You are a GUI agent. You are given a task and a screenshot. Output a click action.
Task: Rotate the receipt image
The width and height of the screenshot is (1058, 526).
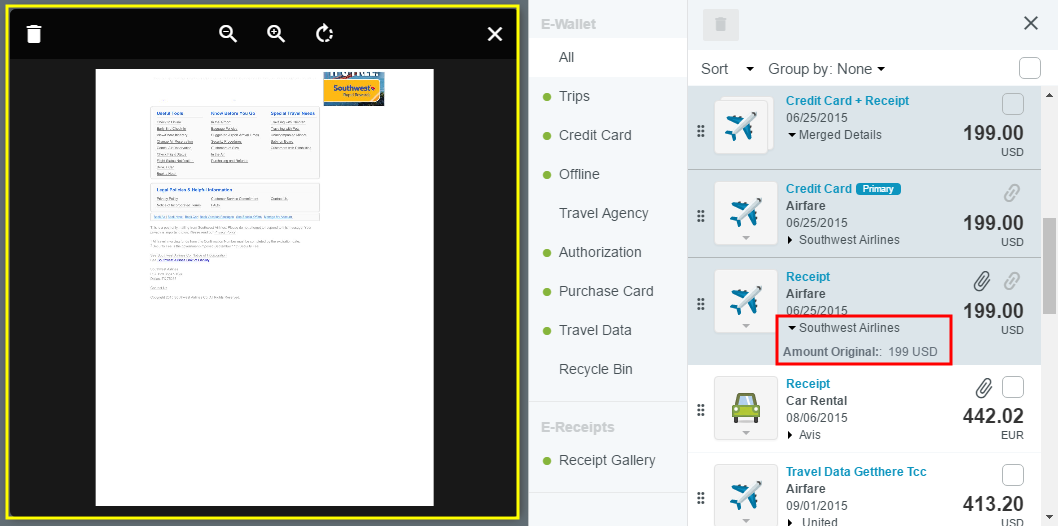click(x=324, y=34)
